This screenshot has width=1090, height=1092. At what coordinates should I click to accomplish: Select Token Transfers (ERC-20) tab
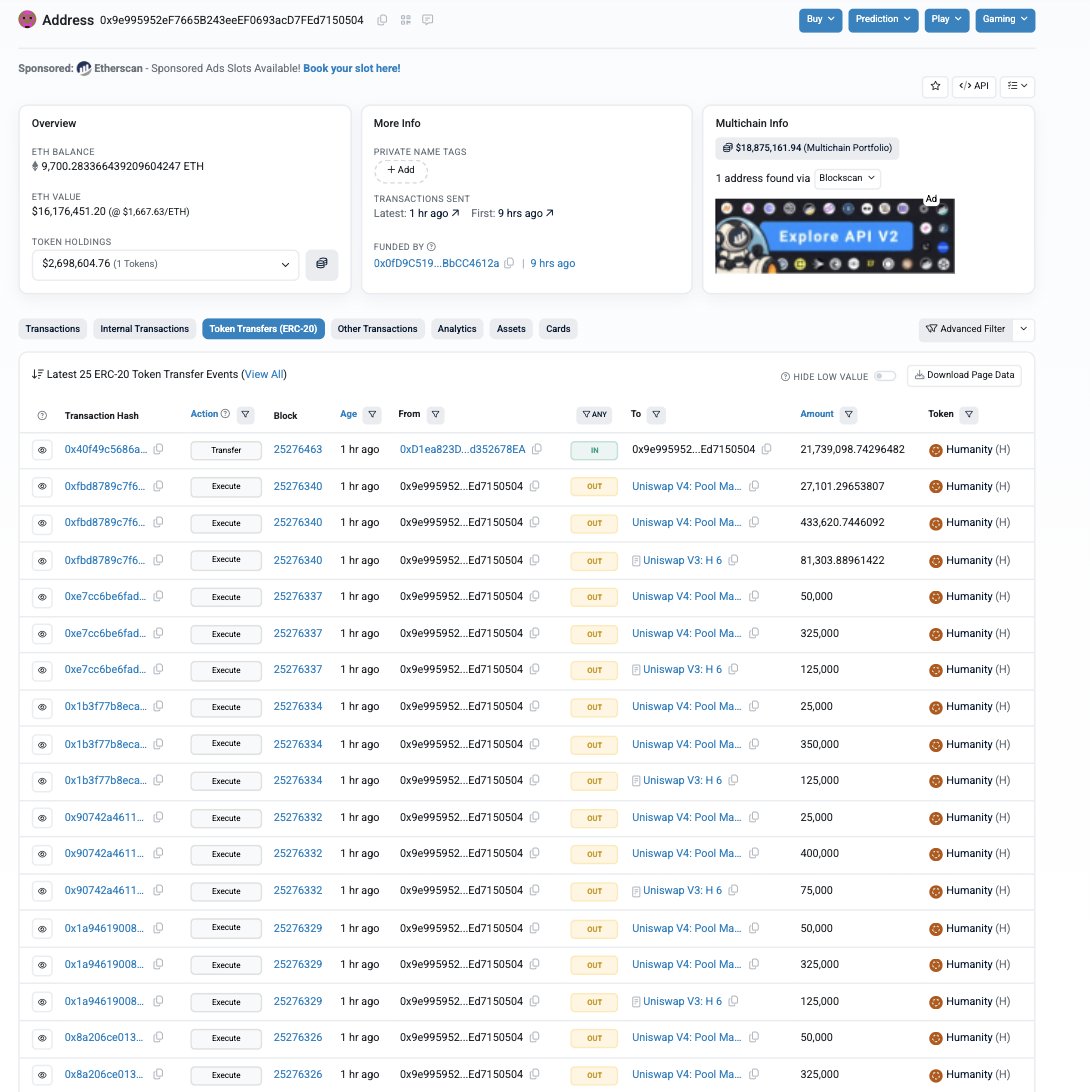click(x=263, y=329)
